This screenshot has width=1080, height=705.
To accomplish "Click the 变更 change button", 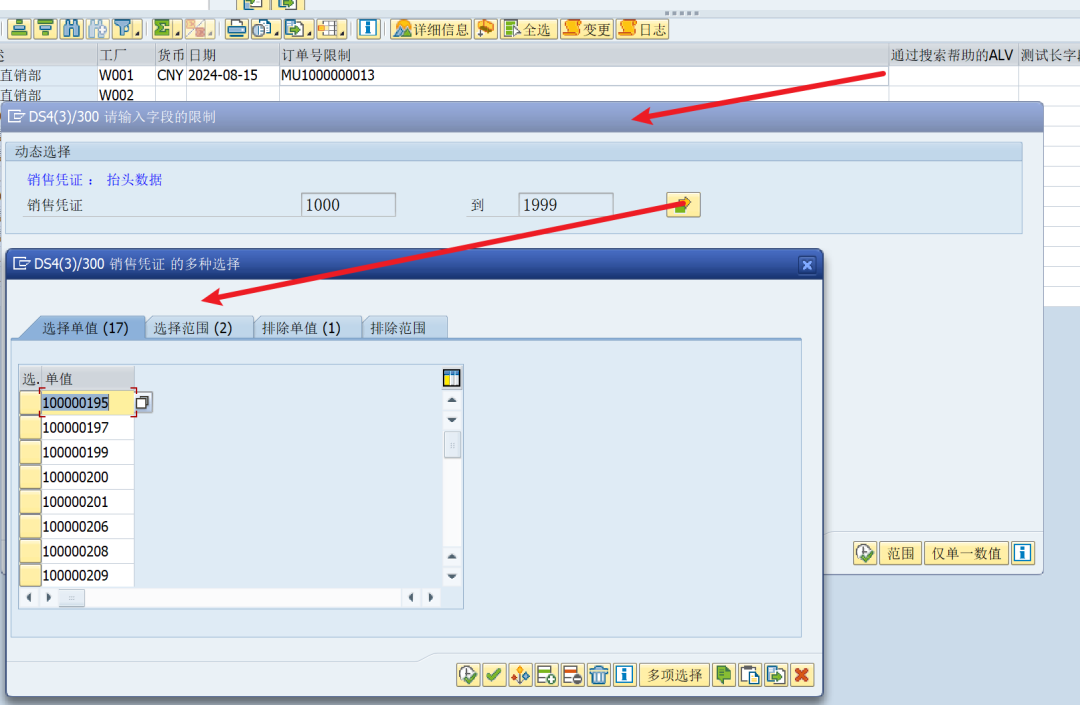I will (x=587, y=29).
